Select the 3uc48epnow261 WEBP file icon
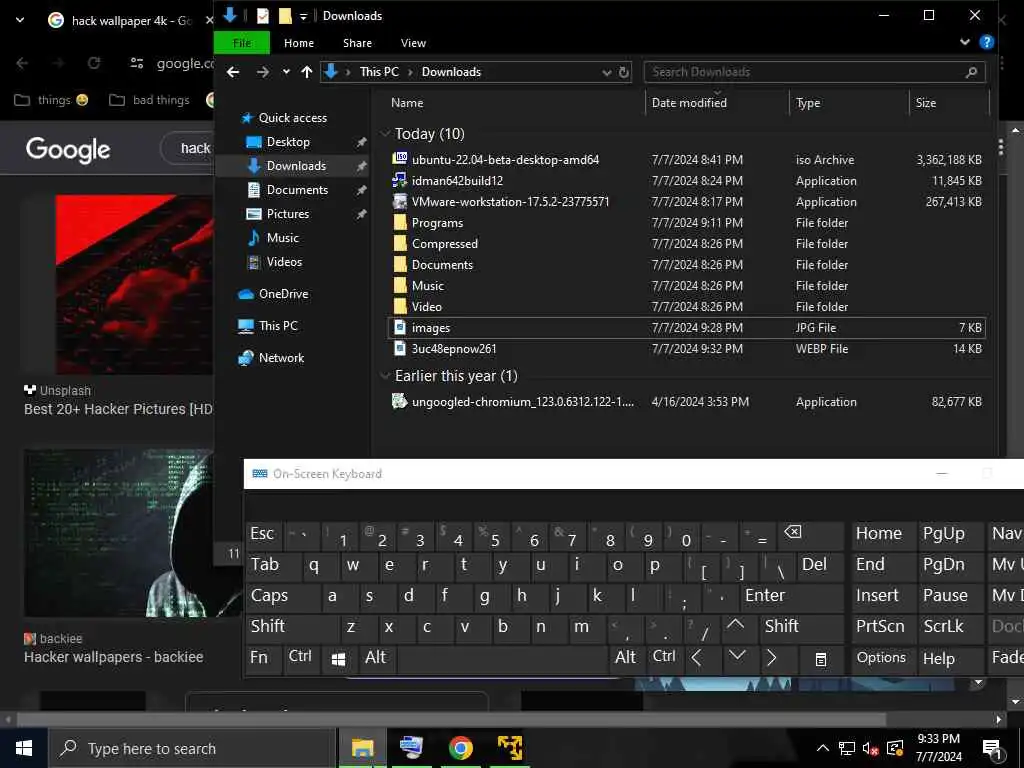1024x768 pixels. click(x=400, y=348)
